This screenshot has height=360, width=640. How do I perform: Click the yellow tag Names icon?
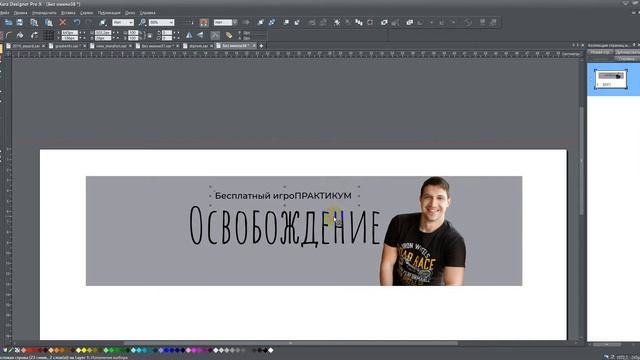[x=229, y=36]
